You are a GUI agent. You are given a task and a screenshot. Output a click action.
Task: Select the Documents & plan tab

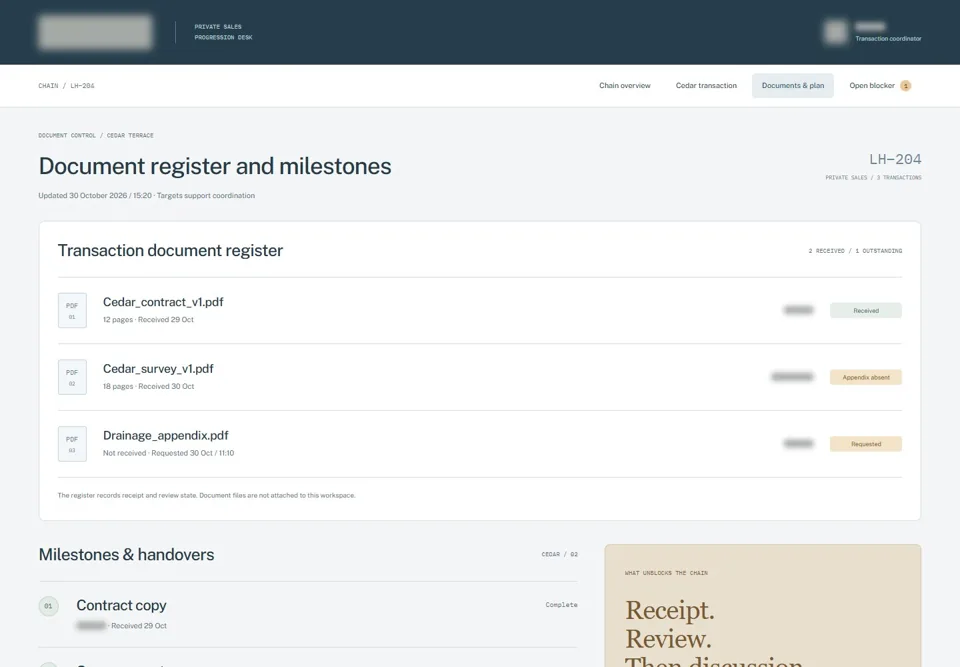point(792,86)
